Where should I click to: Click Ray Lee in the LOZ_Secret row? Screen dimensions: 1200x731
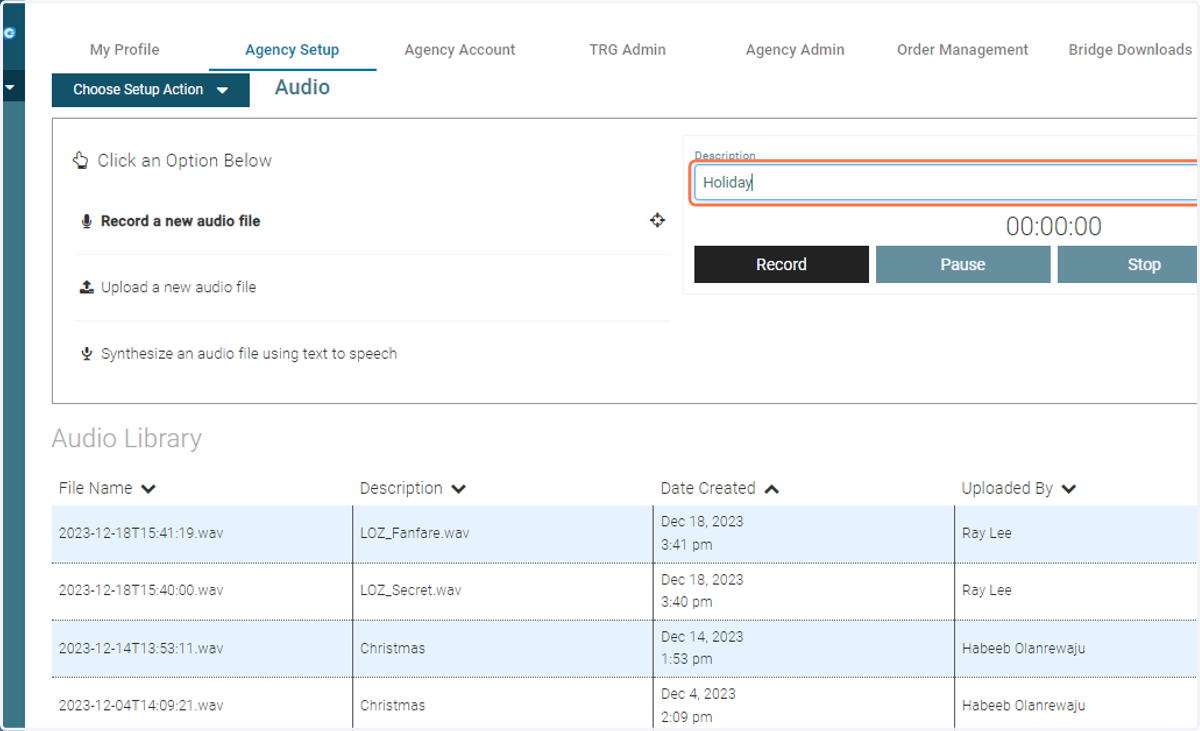pos(987,591)
